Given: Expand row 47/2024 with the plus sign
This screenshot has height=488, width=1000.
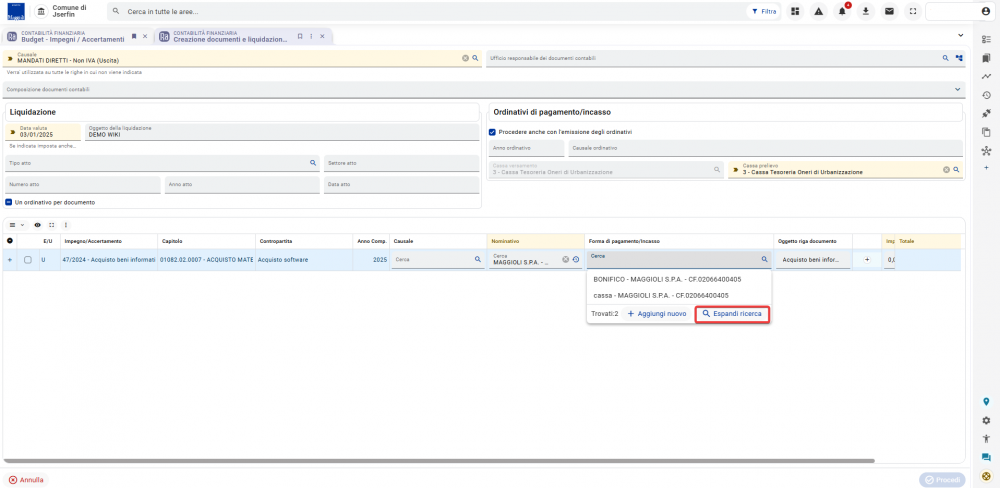Looking at the screenshot, I should 9,260.
